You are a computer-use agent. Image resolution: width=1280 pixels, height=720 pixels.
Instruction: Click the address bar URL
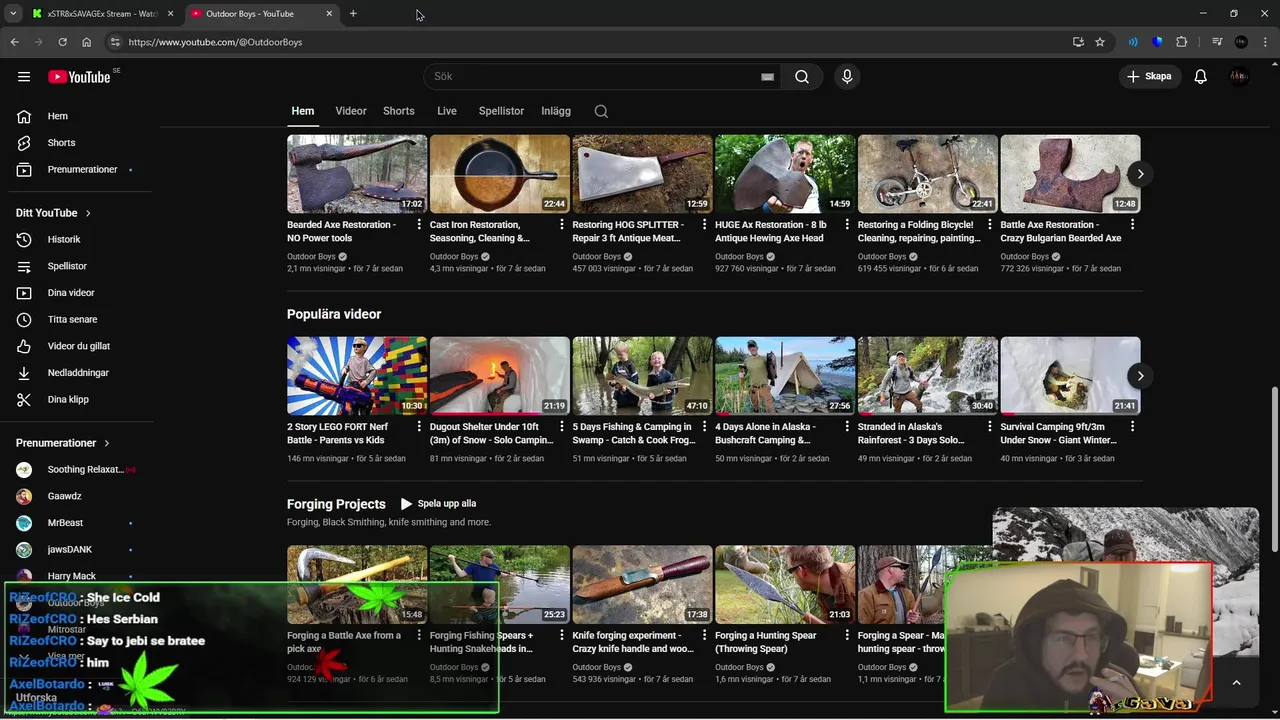click(x=215, y=42)
